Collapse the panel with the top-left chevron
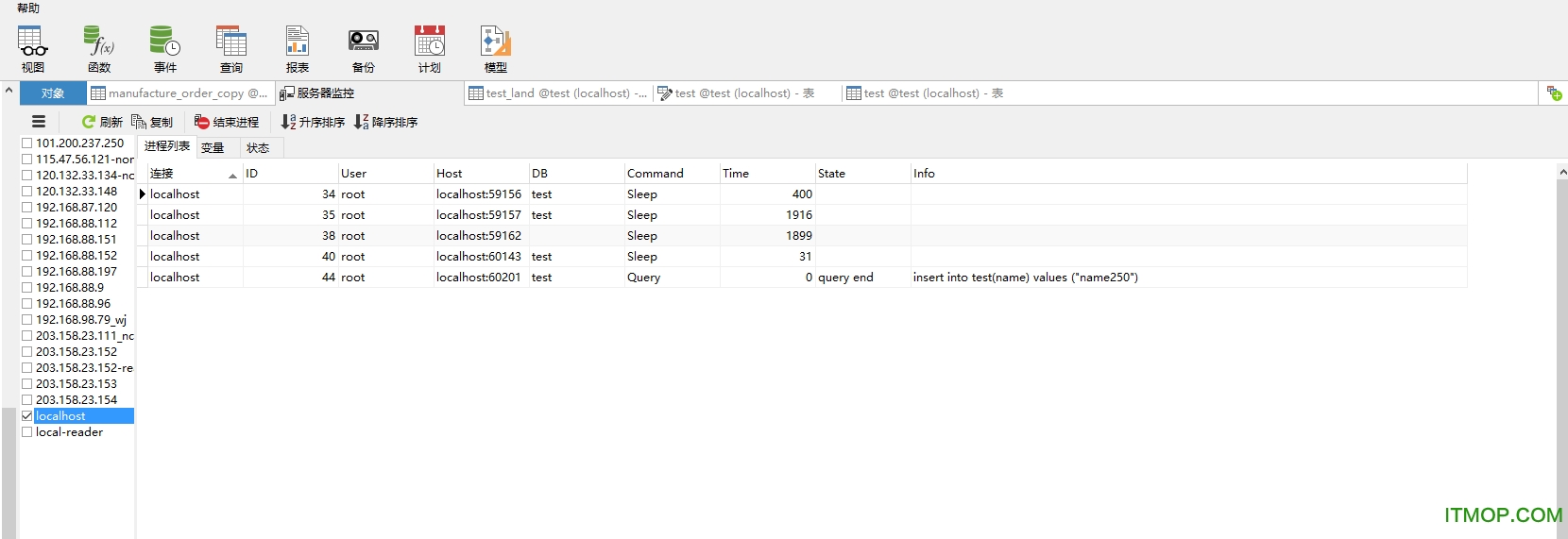 point(9,92)
